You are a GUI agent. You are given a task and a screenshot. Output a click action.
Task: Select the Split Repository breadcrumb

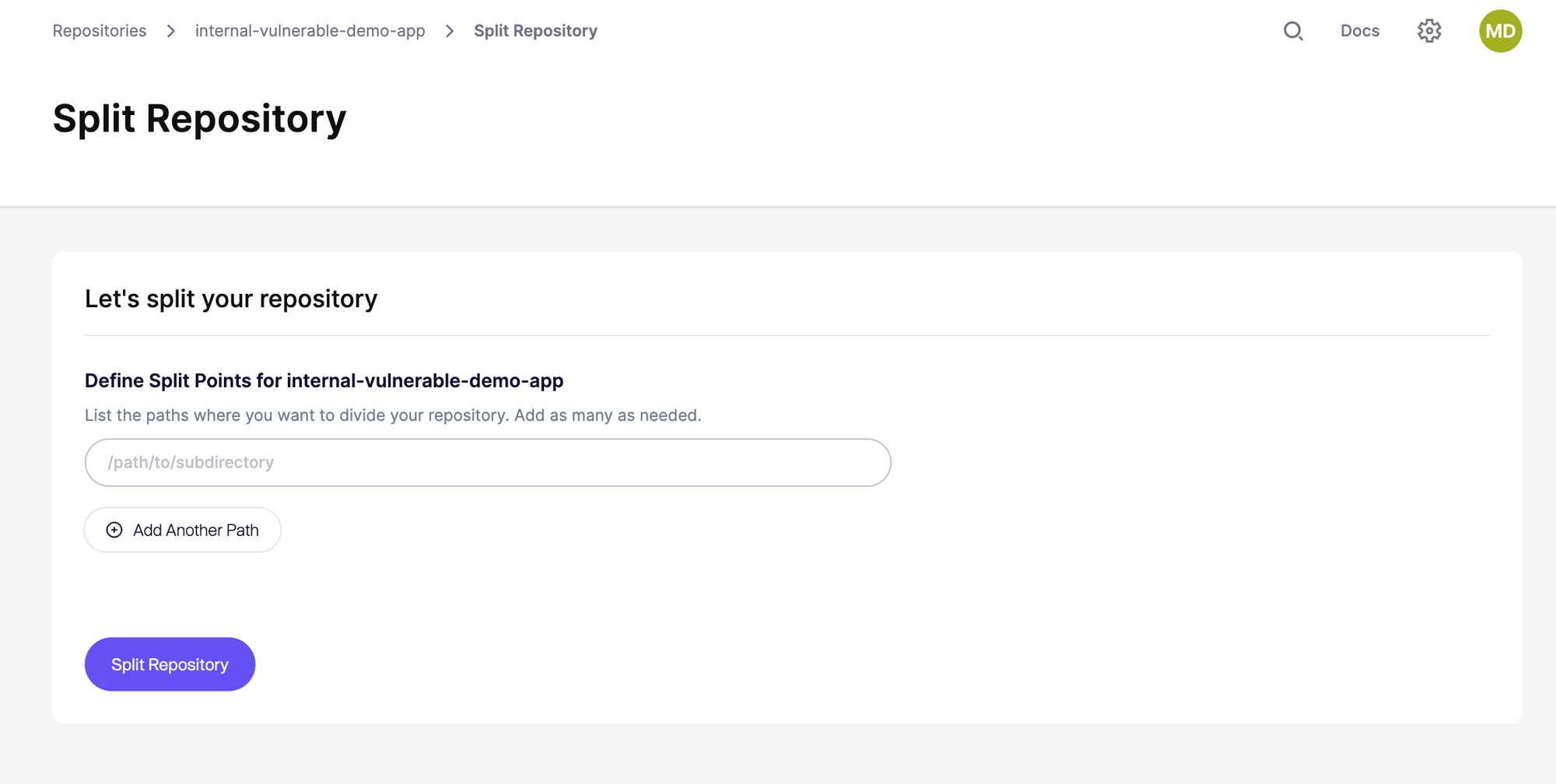pos(535,31)
